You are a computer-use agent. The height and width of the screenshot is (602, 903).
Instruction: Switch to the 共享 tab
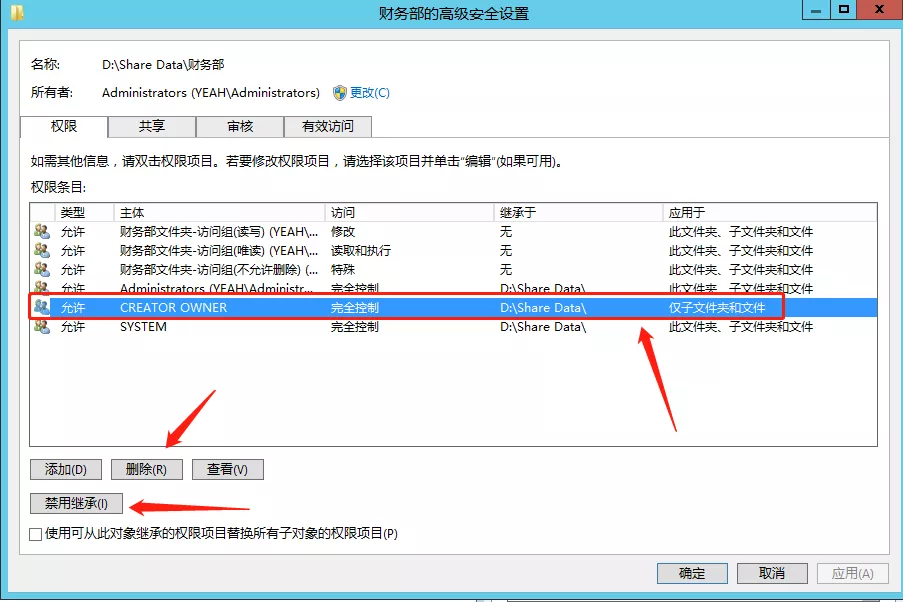[x=152, y=126]
